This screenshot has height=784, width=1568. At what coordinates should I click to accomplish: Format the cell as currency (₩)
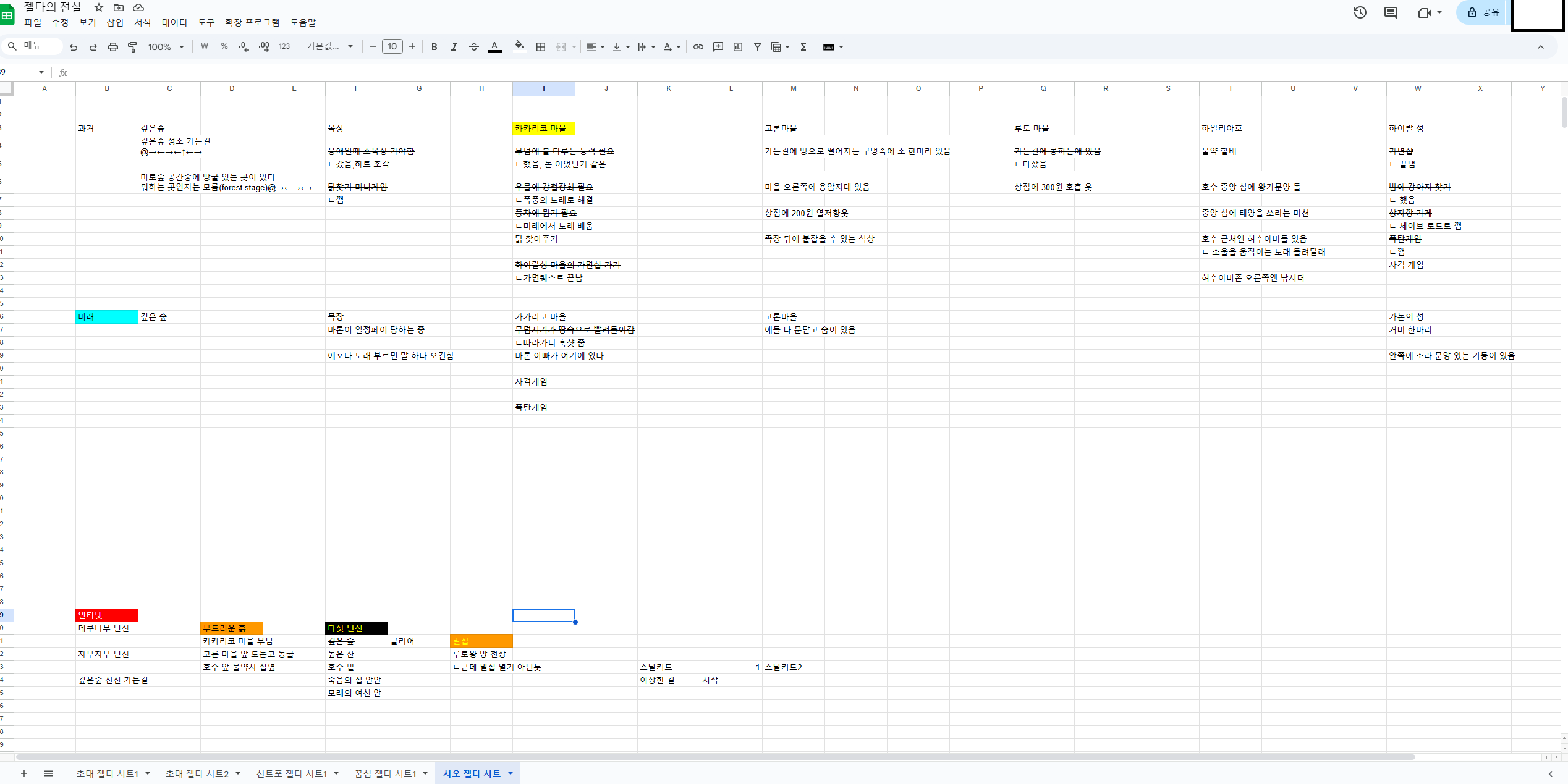[205, 47]
